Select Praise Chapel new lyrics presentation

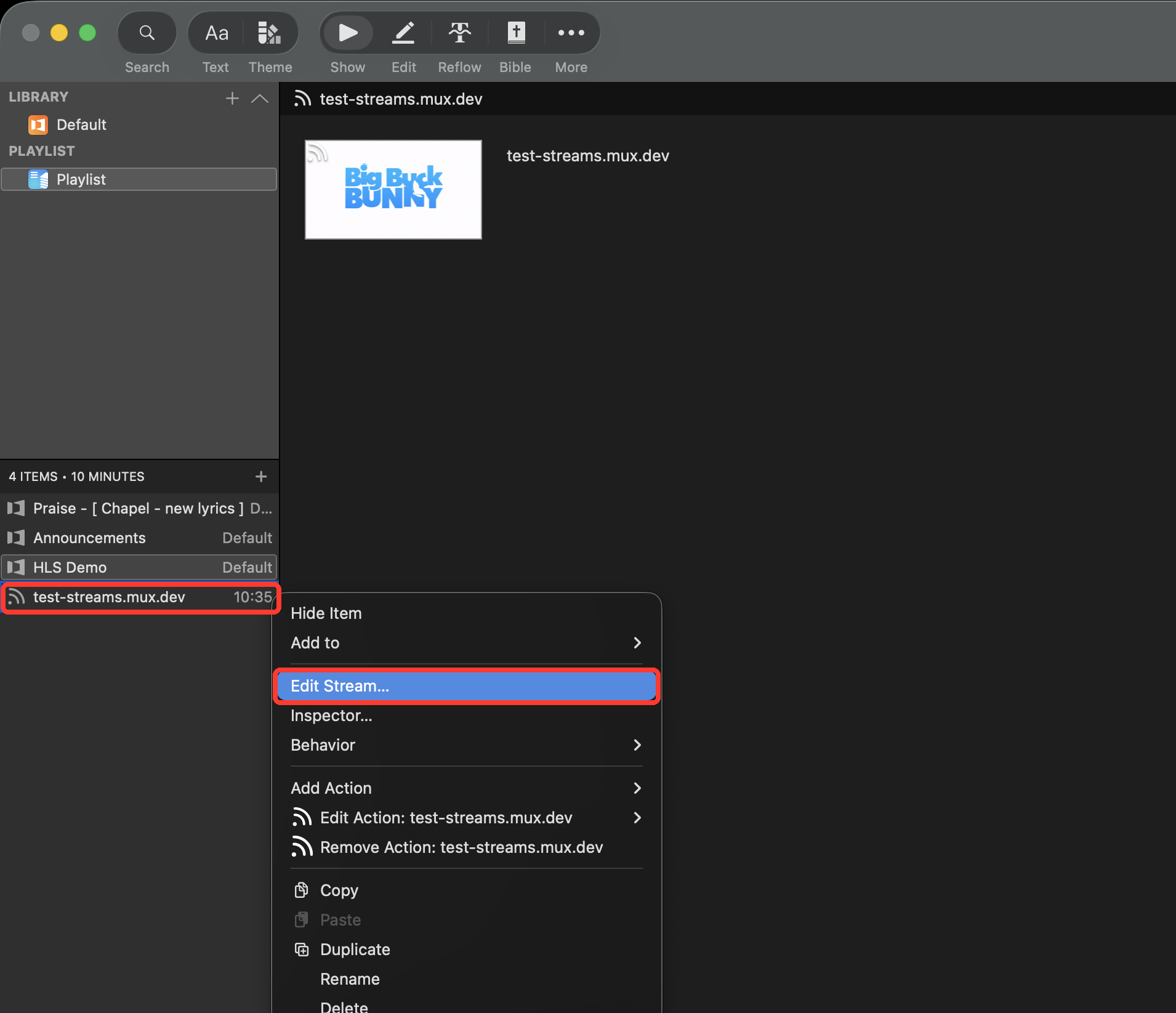[139, 508]
